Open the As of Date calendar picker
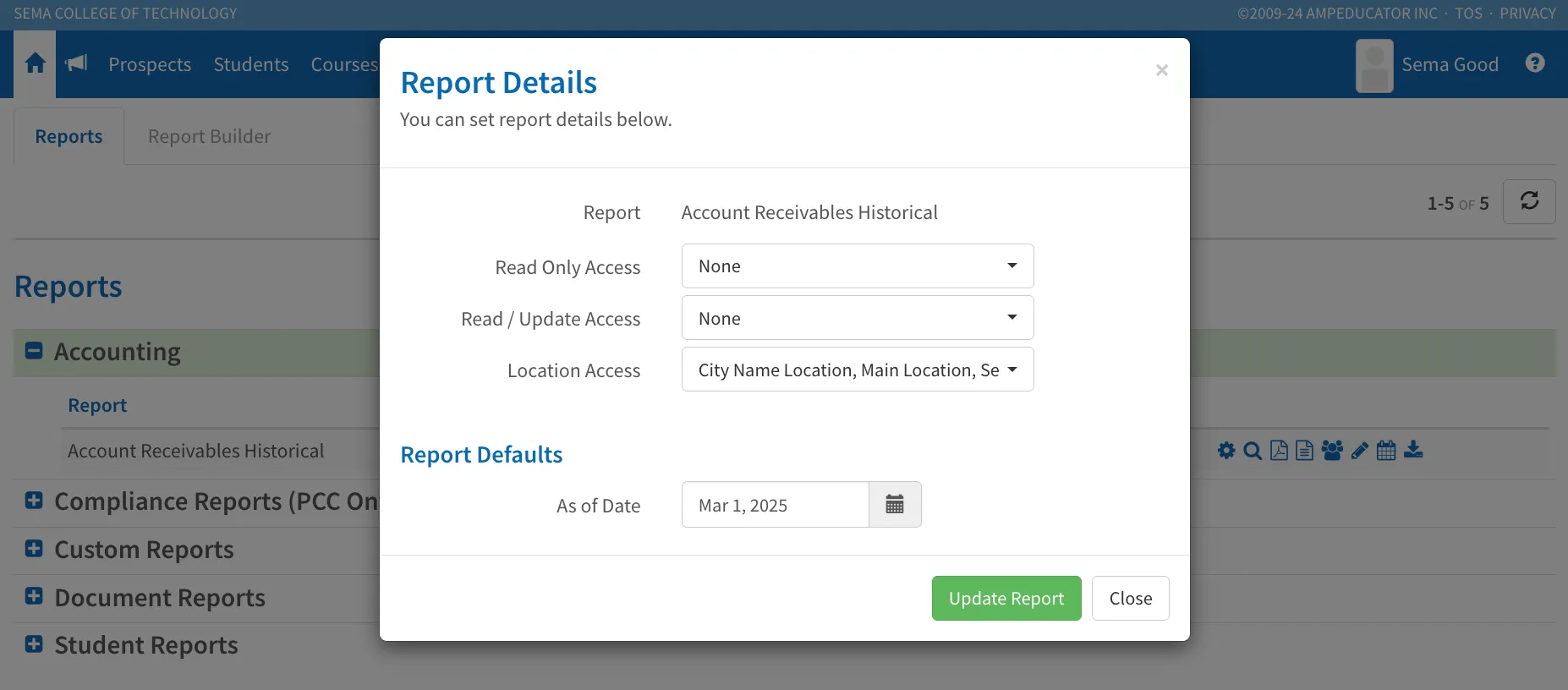Image resolution: width=1568 pixels, height=690 pixels. [x=895, y=505]
